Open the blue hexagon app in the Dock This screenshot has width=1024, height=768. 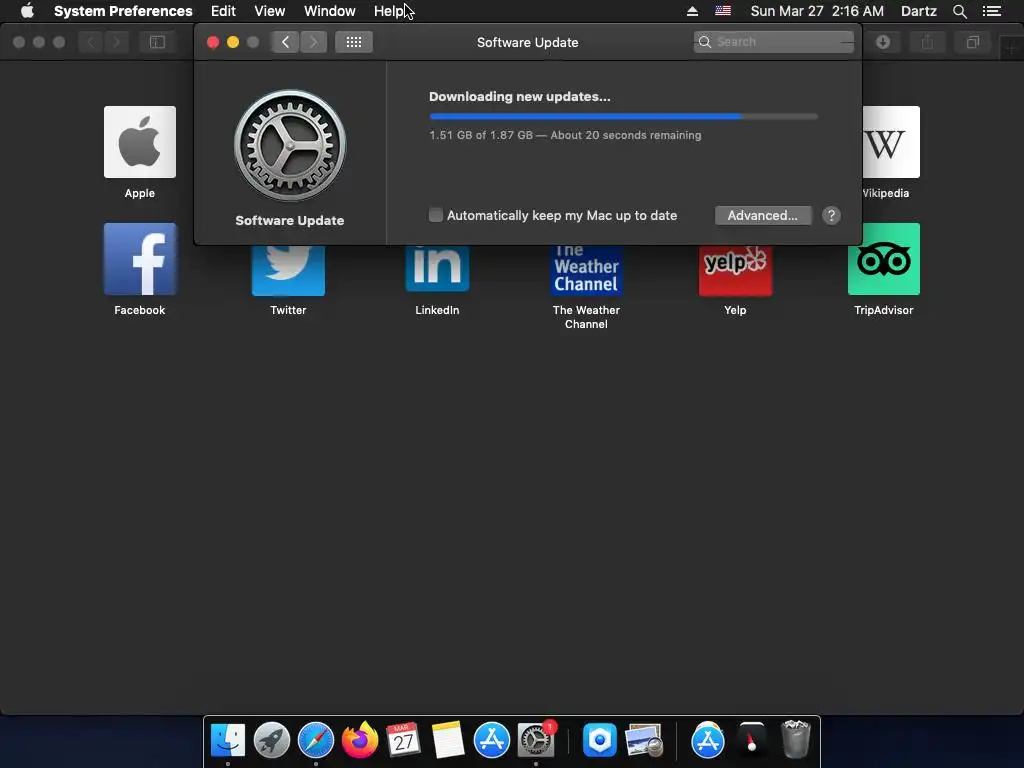point(600,740)
